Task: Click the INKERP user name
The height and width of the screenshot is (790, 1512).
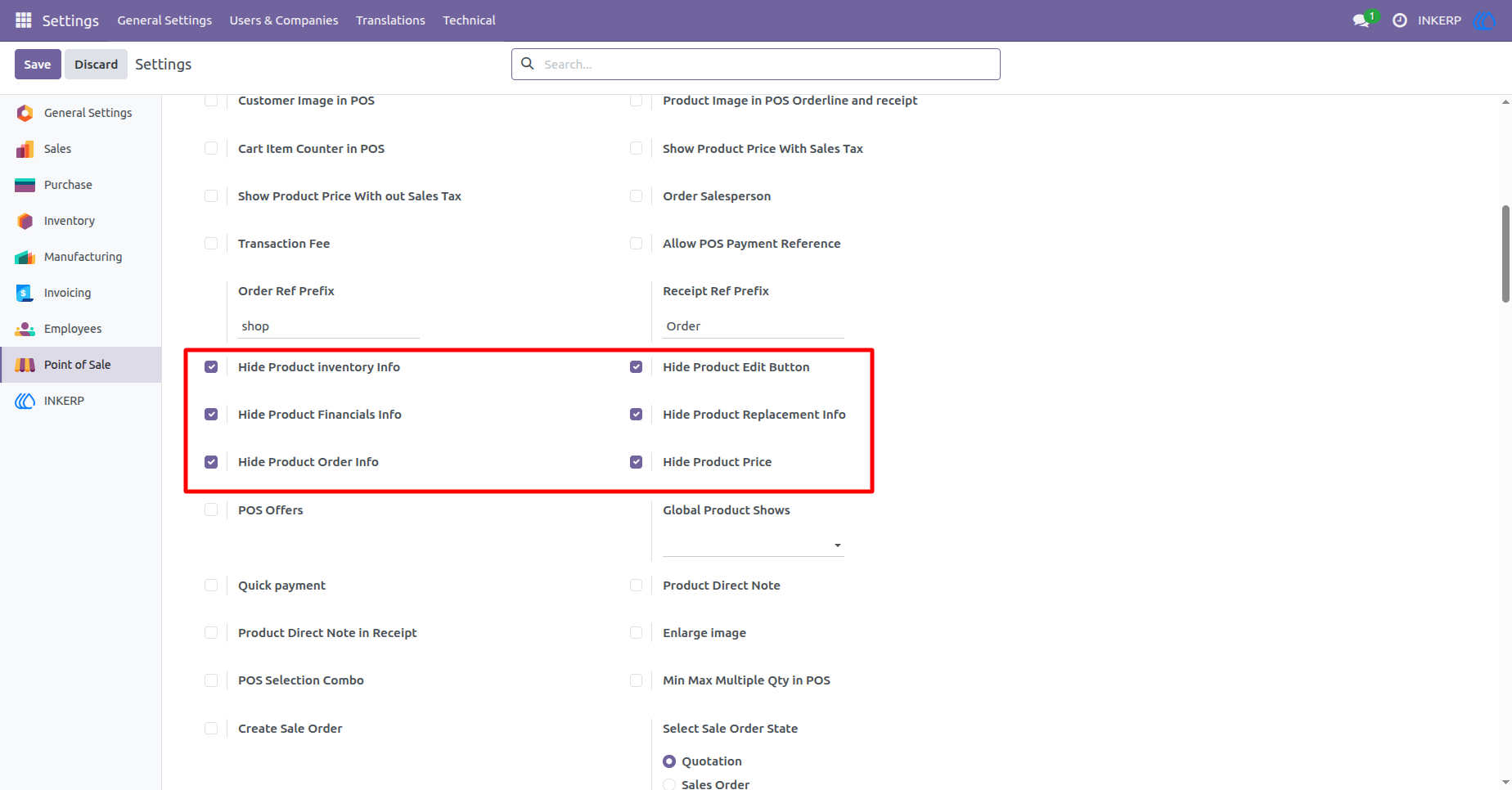Action: (x=1439, y=20)
